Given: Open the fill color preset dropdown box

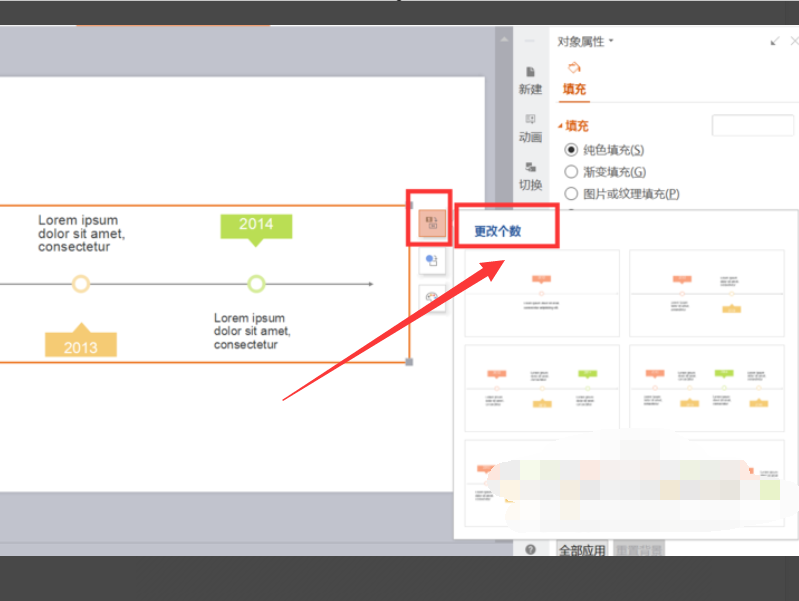Looking at the screenshot, I should tap(753, 125).
